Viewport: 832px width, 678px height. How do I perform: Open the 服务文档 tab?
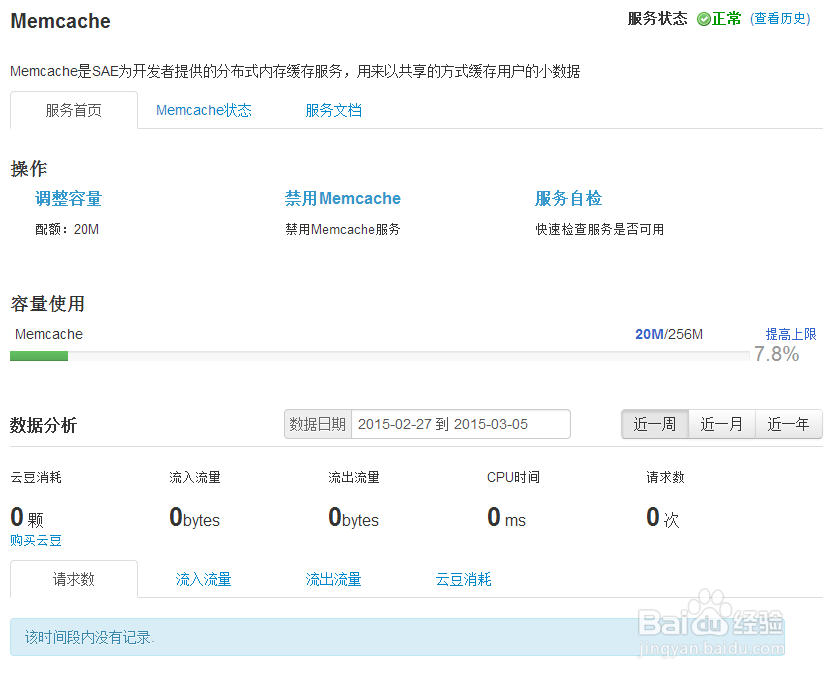(334, 110)
